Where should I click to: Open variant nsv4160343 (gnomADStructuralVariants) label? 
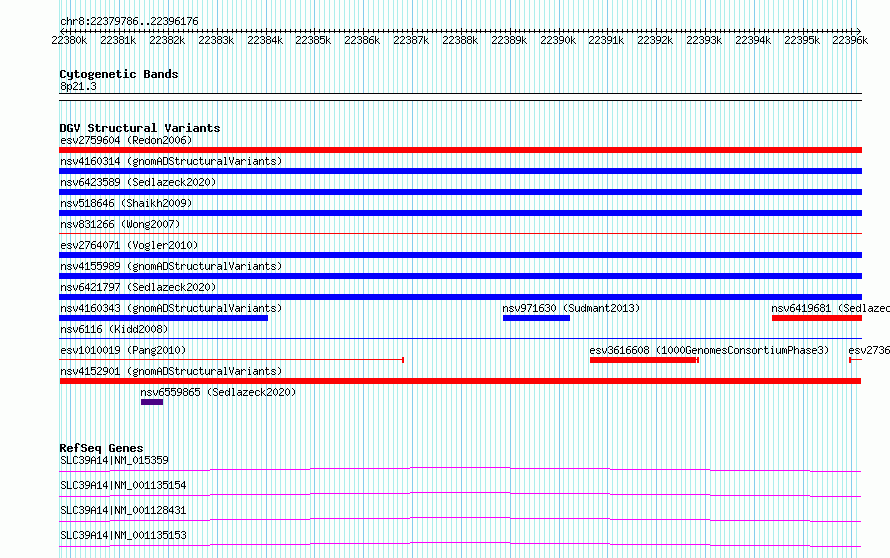[x=171, y=308]
